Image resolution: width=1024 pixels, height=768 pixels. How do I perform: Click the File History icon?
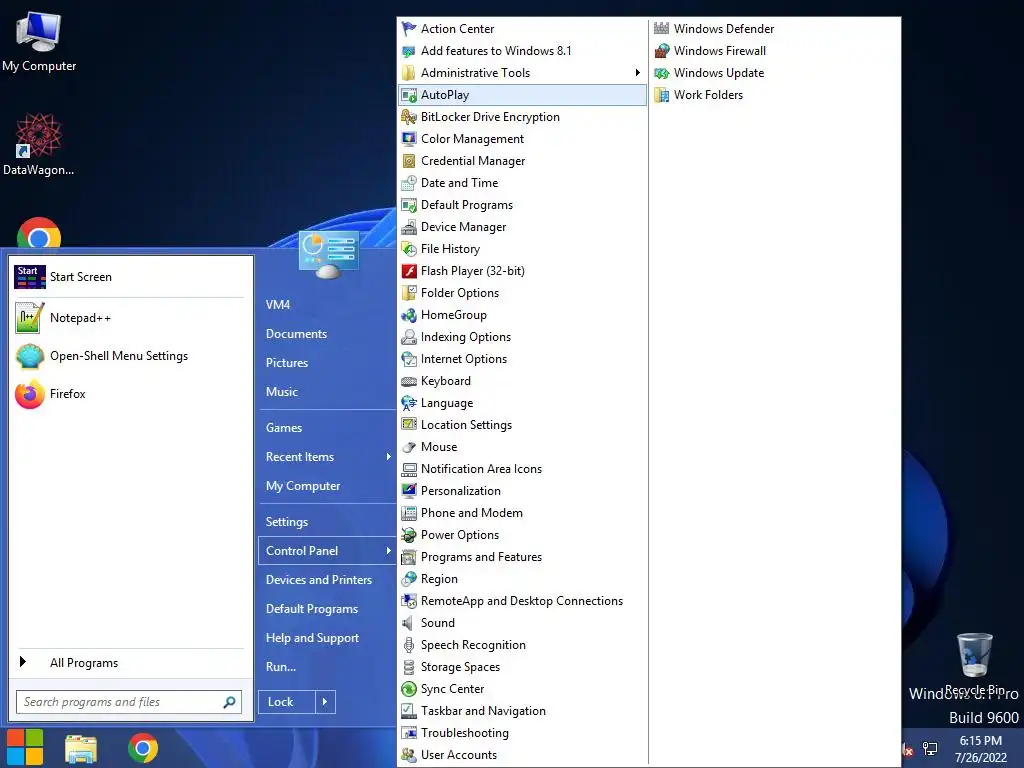click(409, 249)
